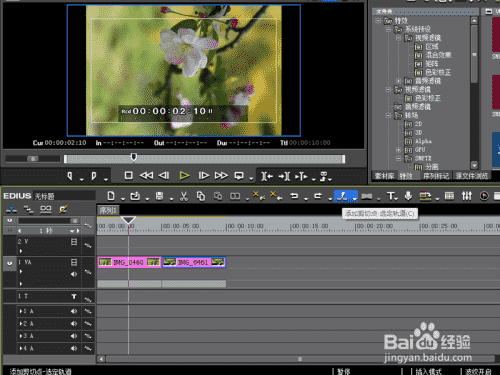Click the rewind button
The image size is (500, 375).
point(146,175)
